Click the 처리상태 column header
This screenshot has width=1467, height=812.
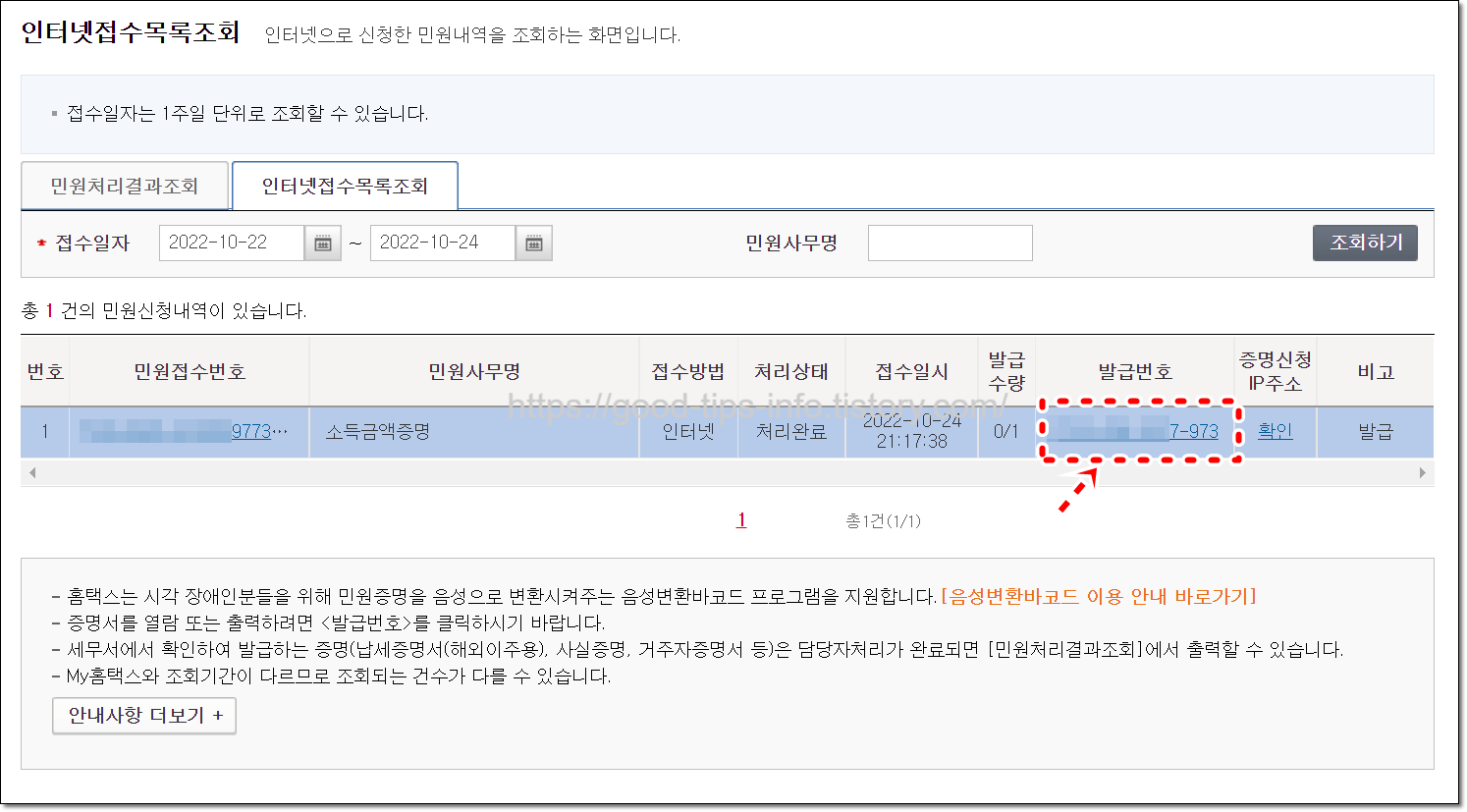791,372
